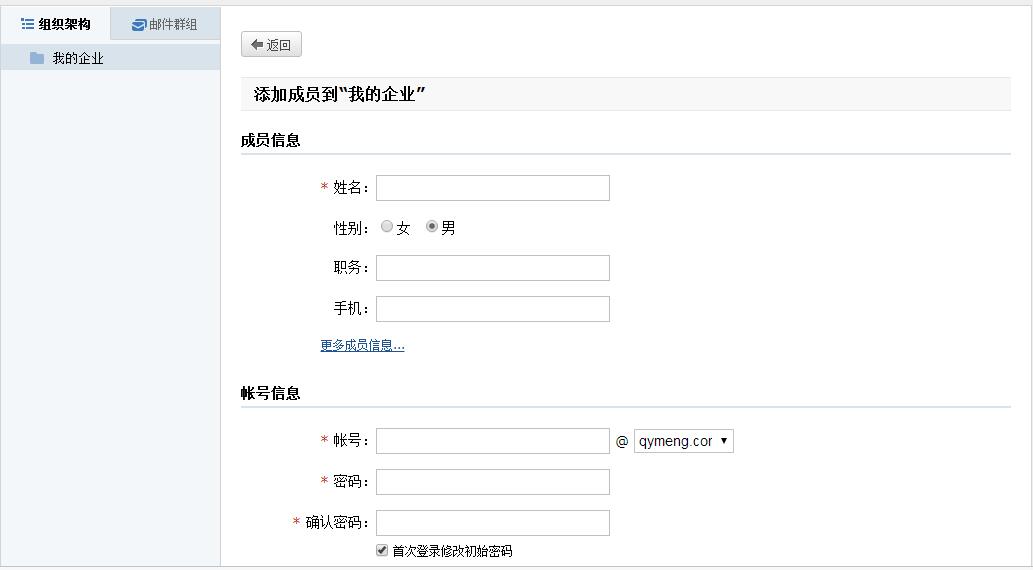Screen dimensions: 1033x570
Task: Select 我的企业 in the organization tree
Action: click(x=78, y=58)
